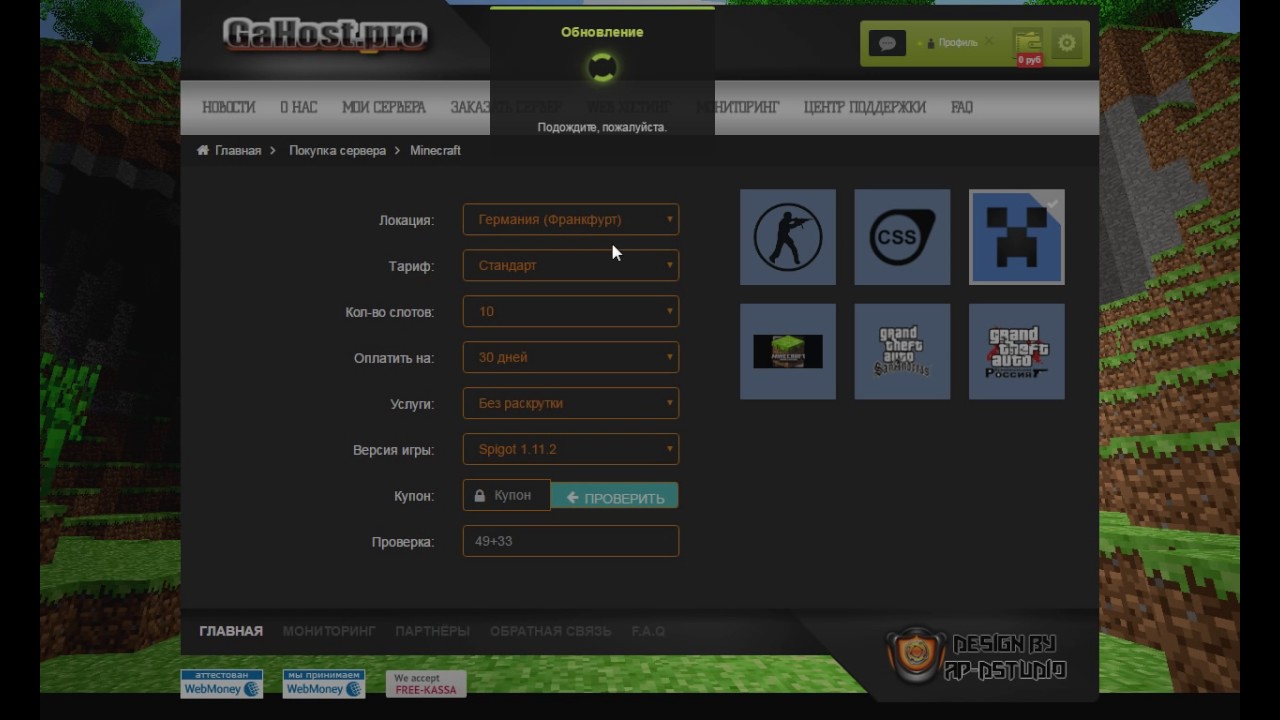Click the X icon next to Профиль

point(989,42)
